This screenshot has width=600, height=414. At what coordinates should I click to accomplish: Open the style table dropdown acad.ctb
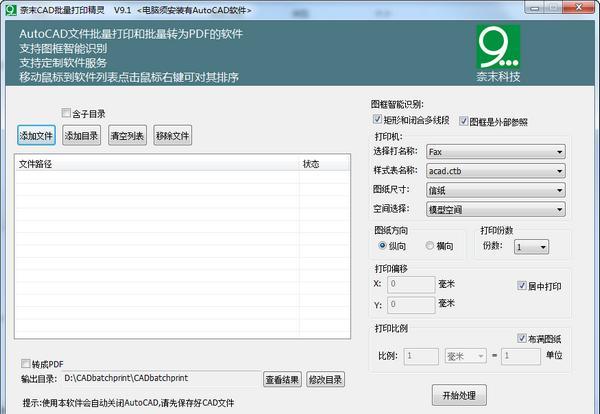496,171
